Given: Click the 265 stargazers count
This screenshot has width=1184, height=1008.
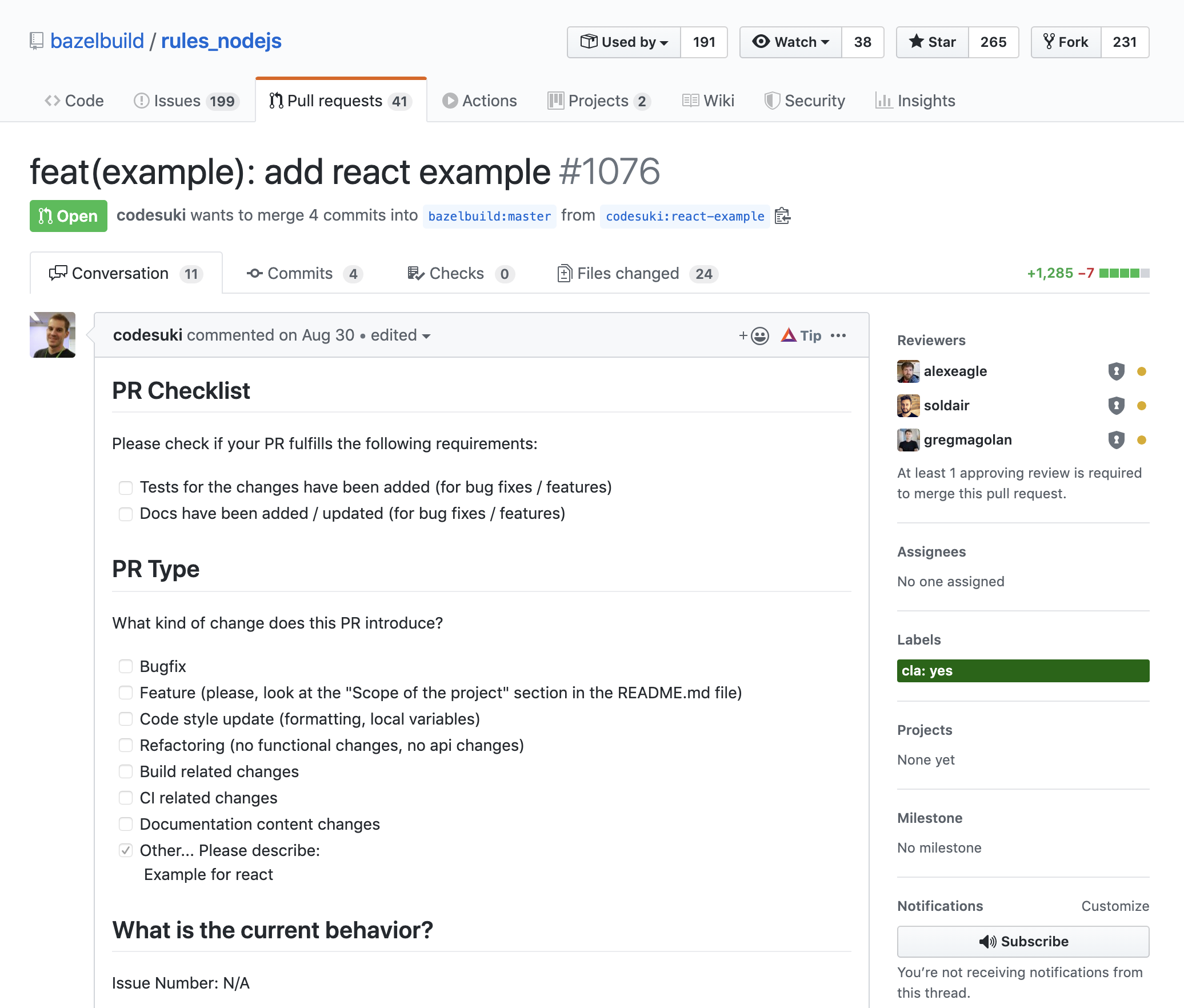Looking at the screenshot, I should tap(994, 42).
